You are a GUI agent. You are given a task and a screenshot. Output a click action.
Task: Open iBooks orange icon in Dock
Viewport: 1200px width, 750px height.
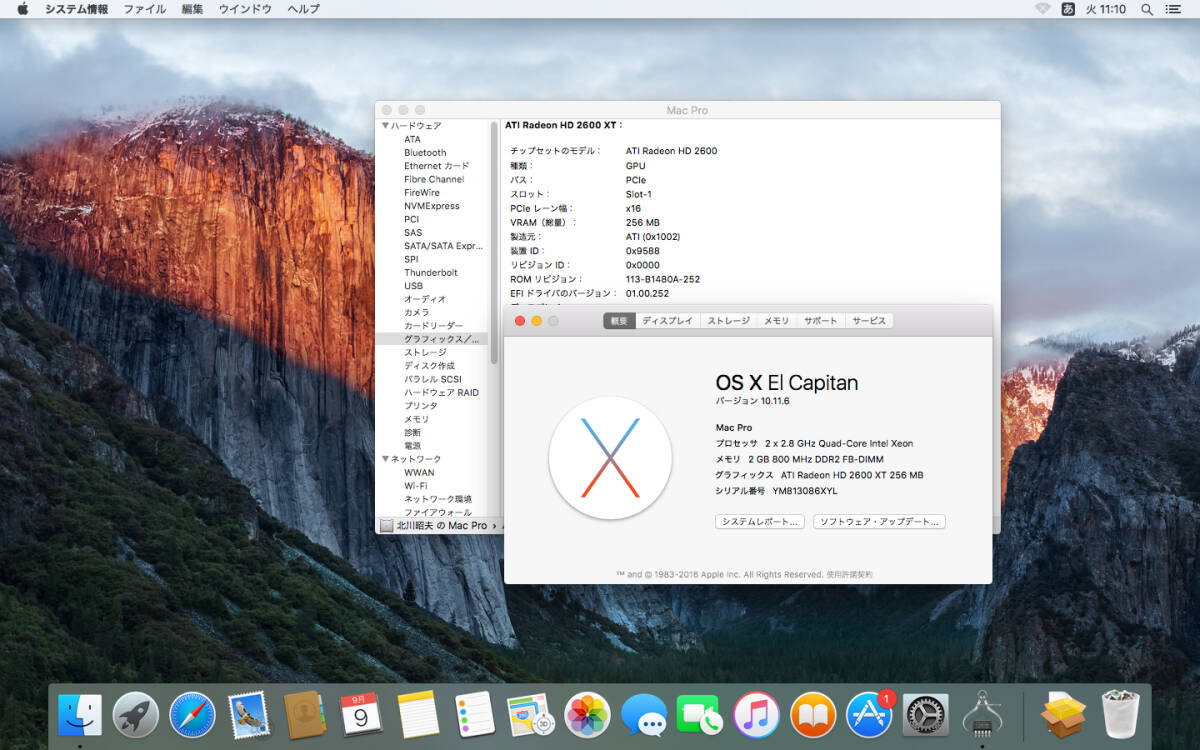coord(813,714)
